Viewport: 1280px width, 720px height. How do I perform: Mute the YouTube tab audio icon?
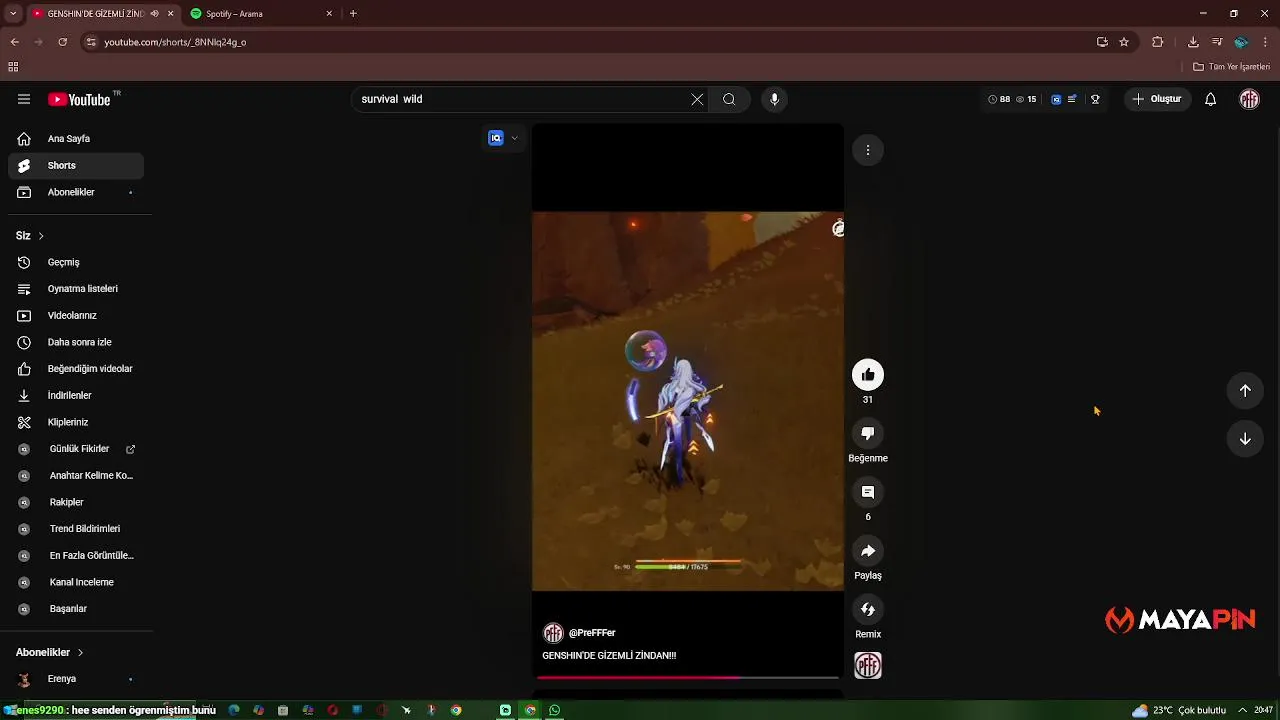click(x=154, y=14)
